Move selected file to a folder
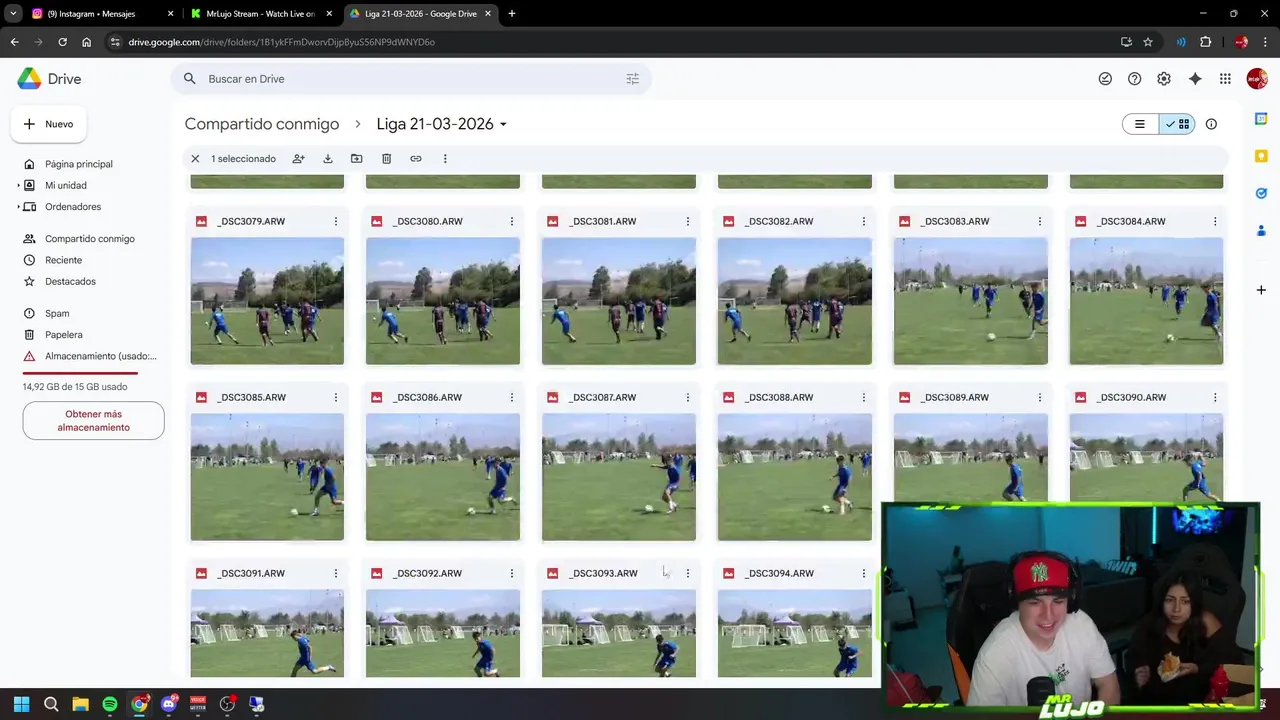The image size is (1280, 720). (356, 159)
